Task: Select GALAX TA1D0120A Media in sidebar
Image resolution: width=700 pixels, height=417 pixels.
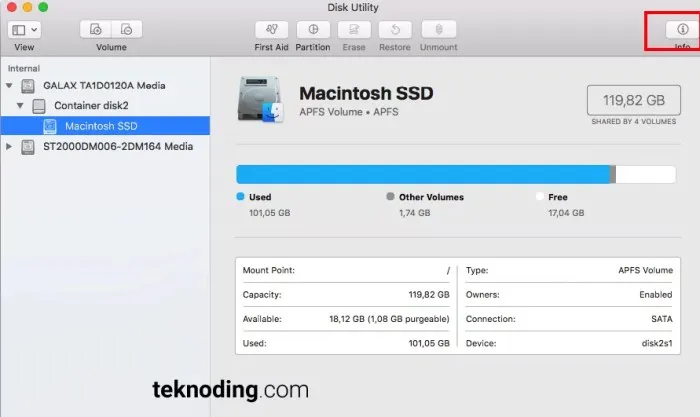Action: click(104, 85)
